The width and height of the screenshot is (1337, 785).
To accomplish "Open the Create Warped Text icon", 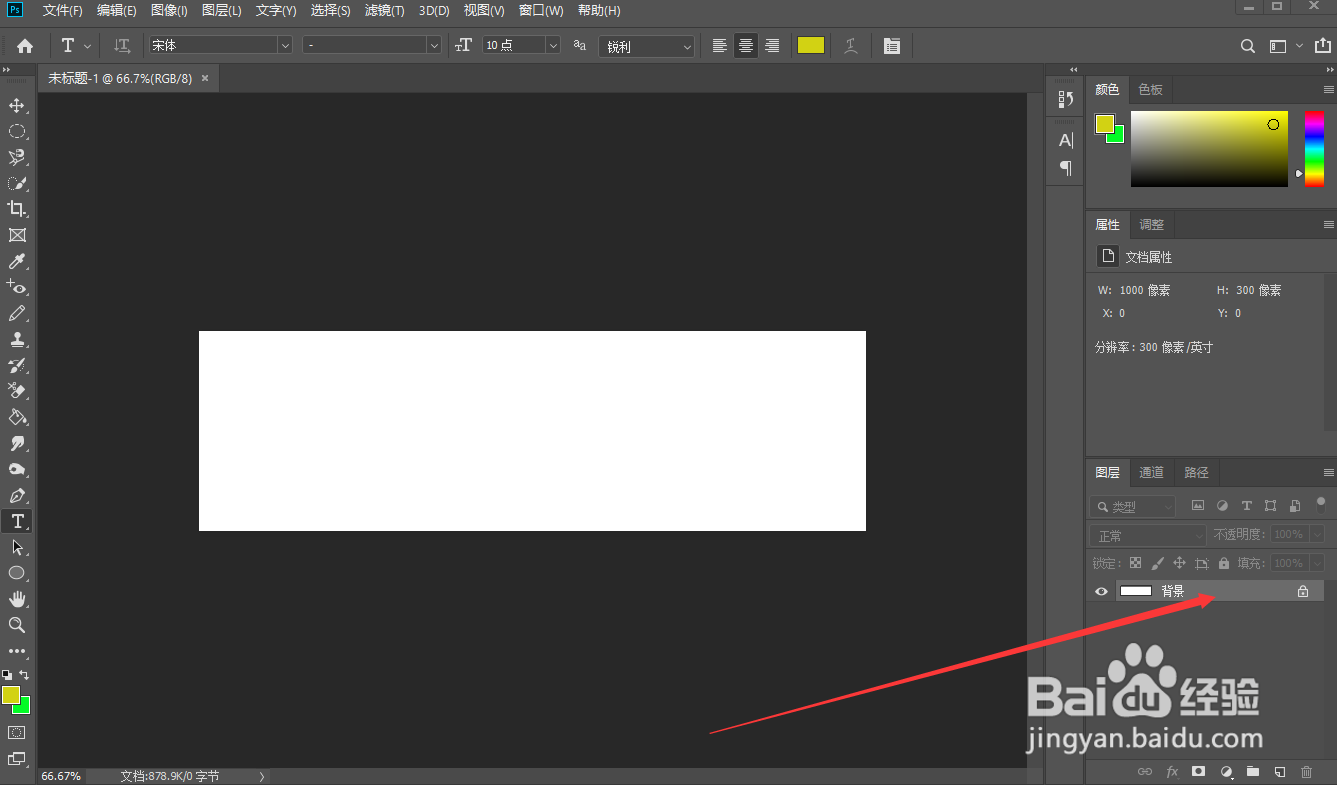I will click(851, 46).
